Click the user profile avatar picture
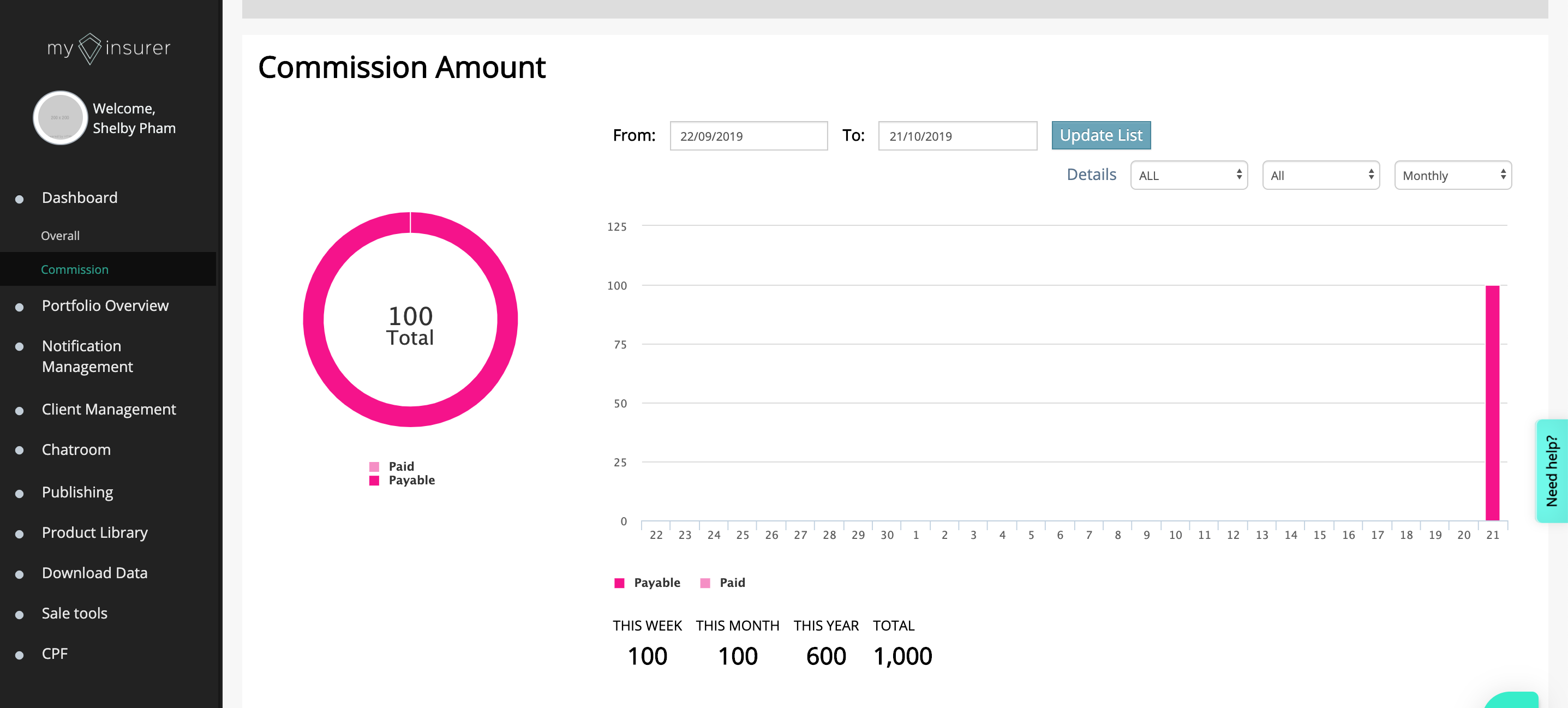This screenshot has height=708, width=1568. (59, 117)
